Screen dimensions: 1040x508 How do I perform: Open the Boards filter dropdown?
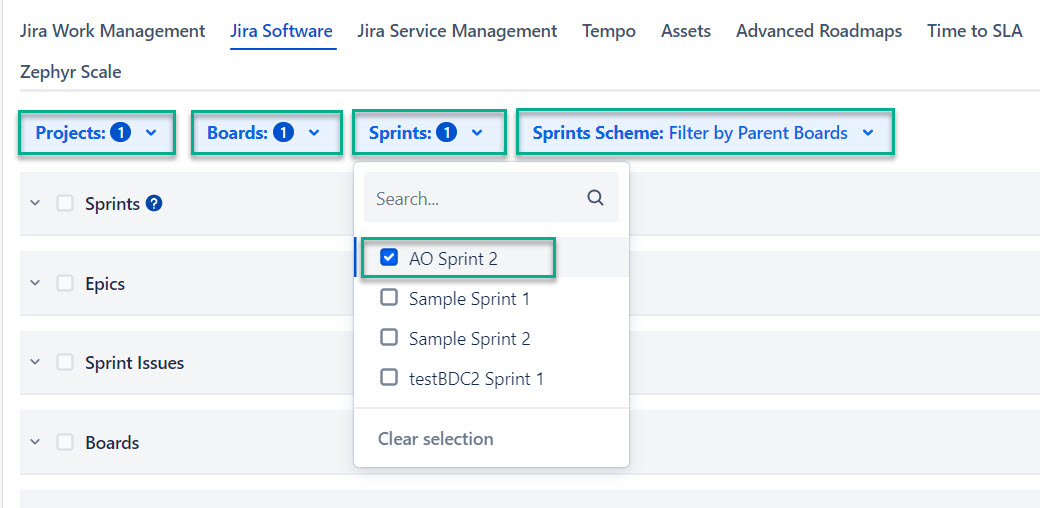pyautogui.click(x=264, y=133)
